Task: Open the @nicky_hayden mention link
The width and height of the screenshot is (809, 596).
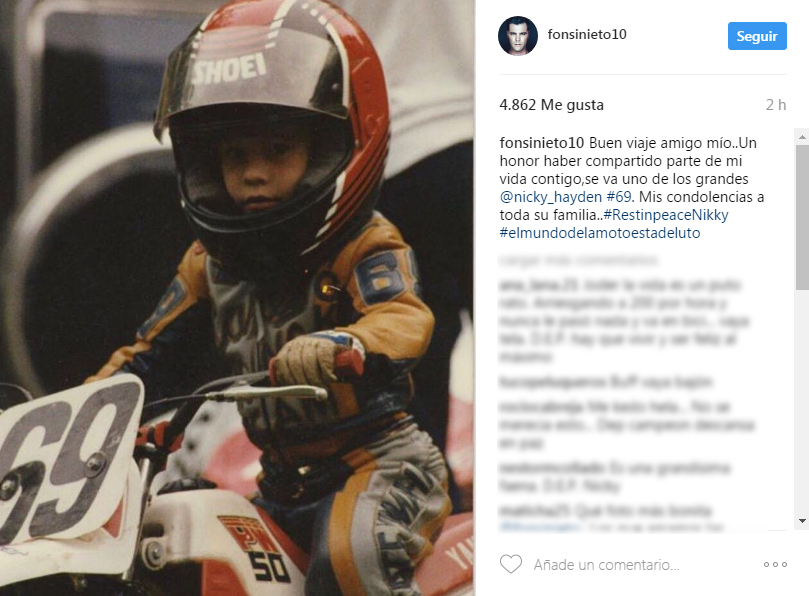Action: (x=551, y=197)
